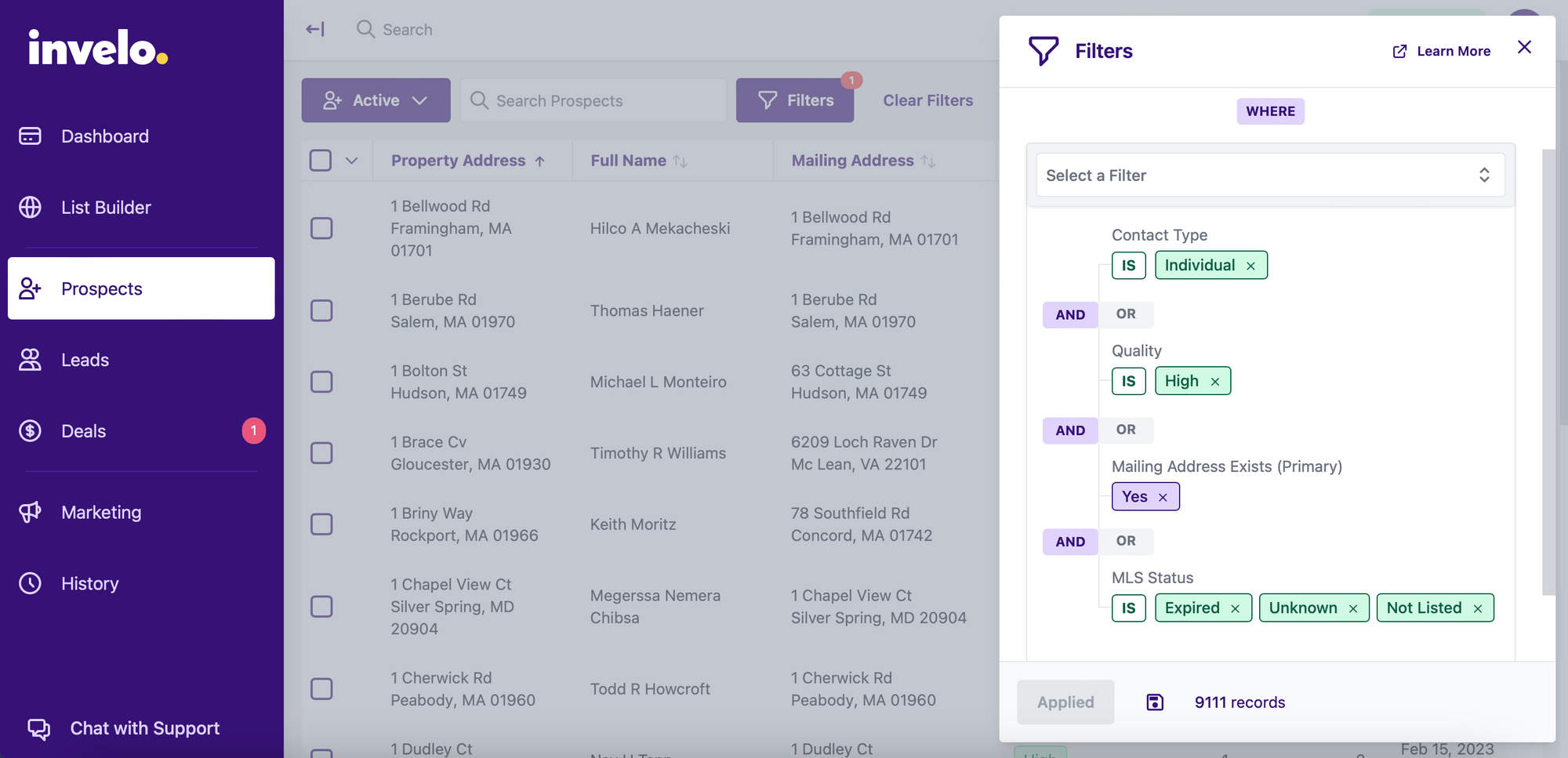
Task: Check the 1 Briny Way row checkbox
Action: pyautogui.click(x=321, y=524)
